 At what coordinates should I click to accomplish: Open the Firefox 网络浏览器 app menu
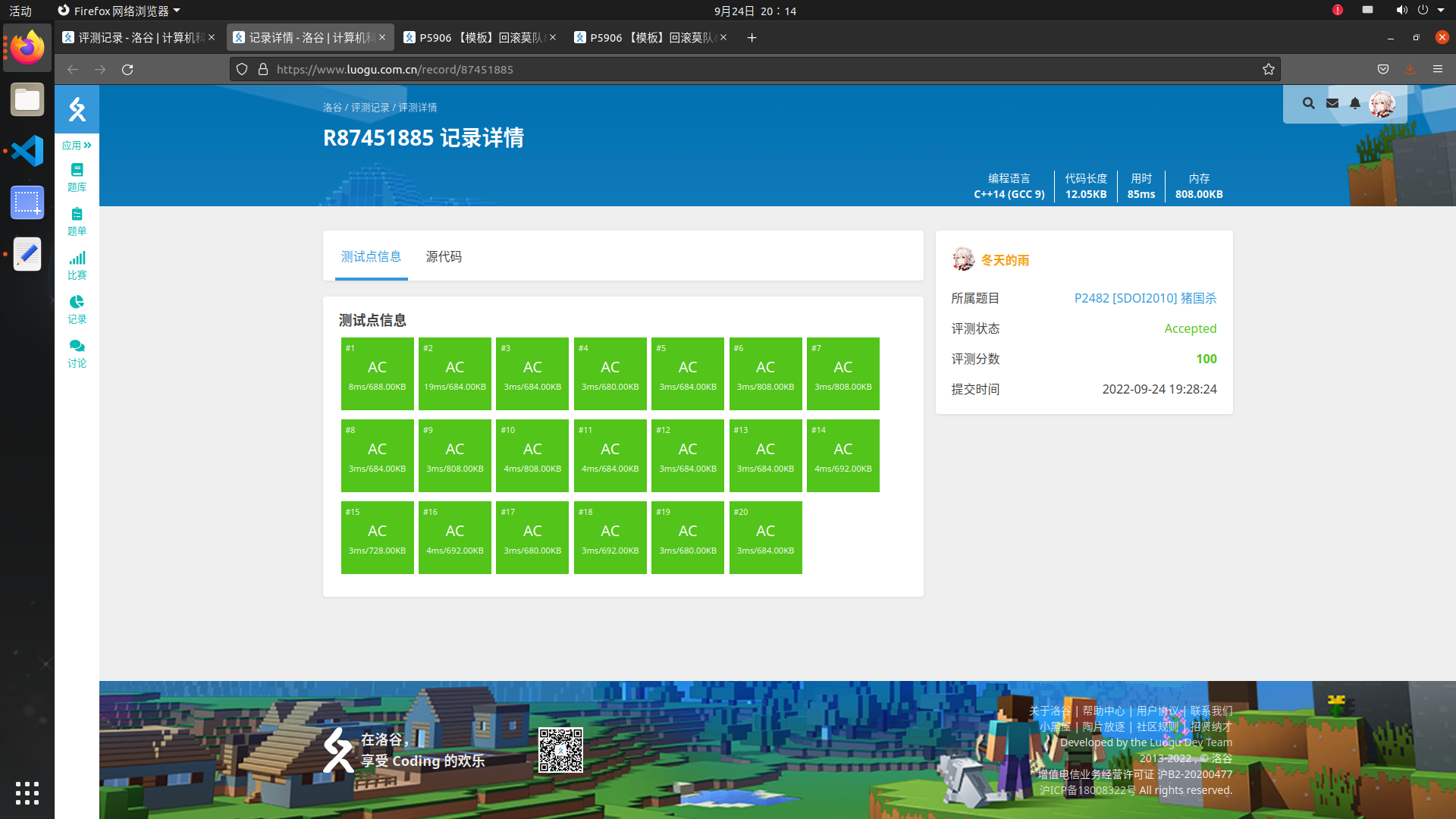tap(119, 11)
